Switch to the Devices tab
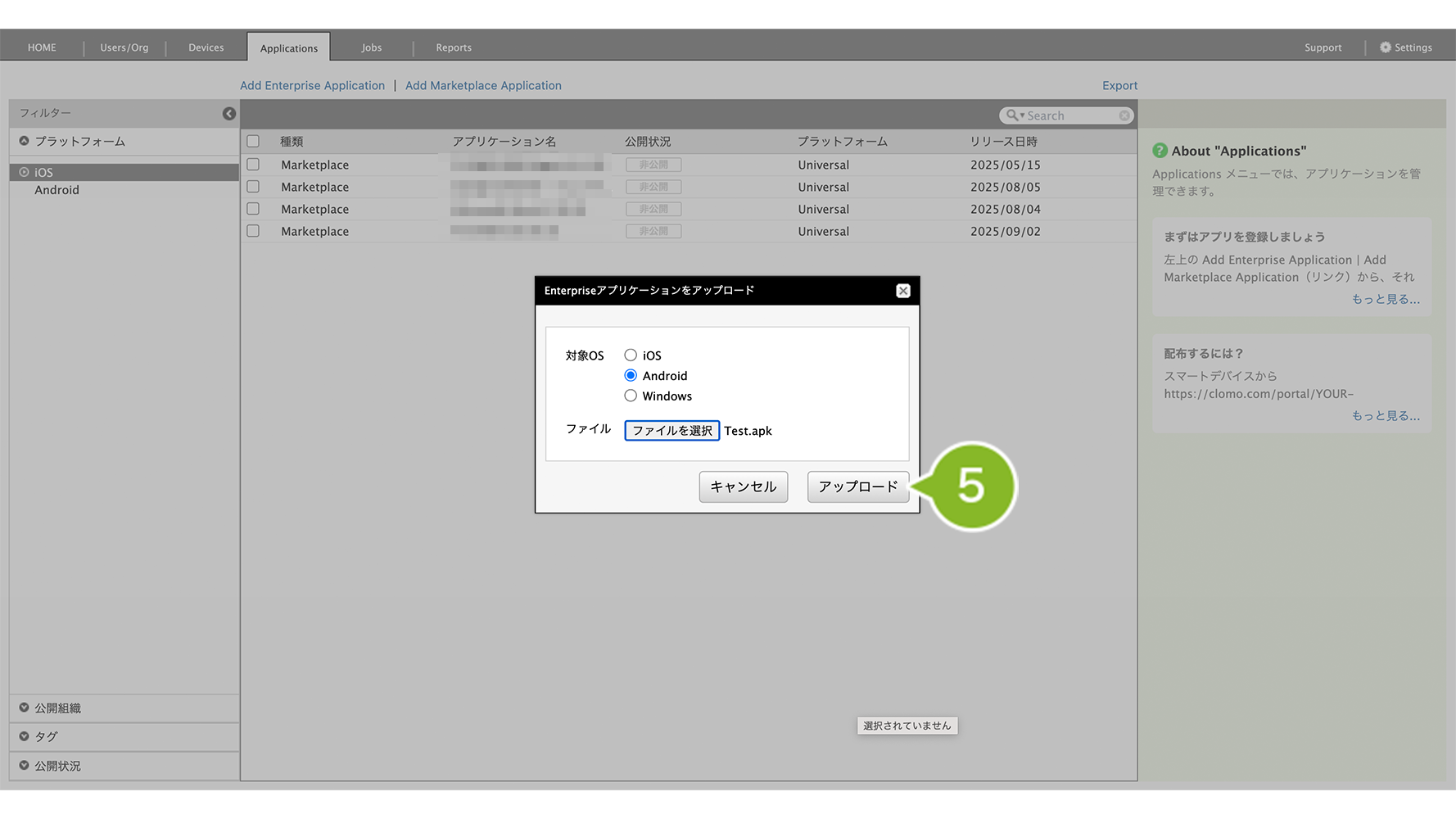 (206, 48)
